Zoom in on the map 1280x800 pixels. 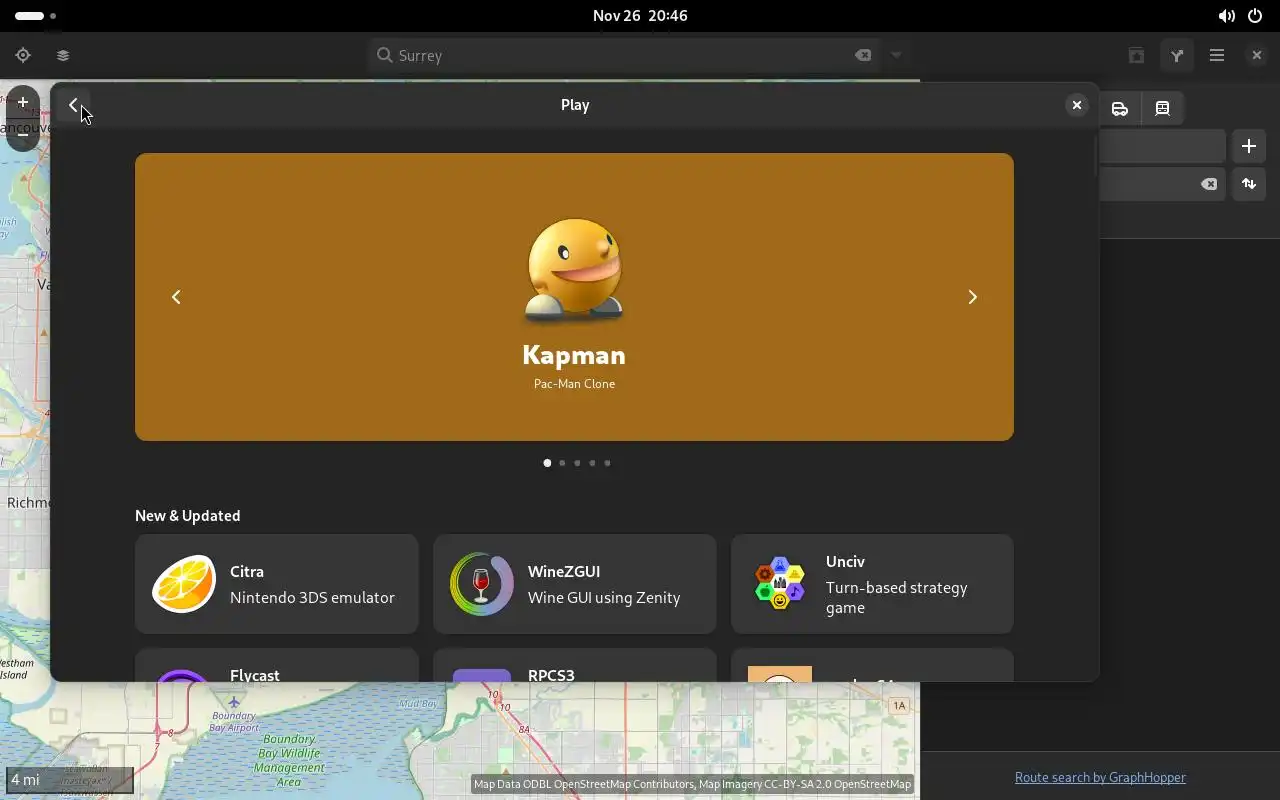(x=23, y=102)
